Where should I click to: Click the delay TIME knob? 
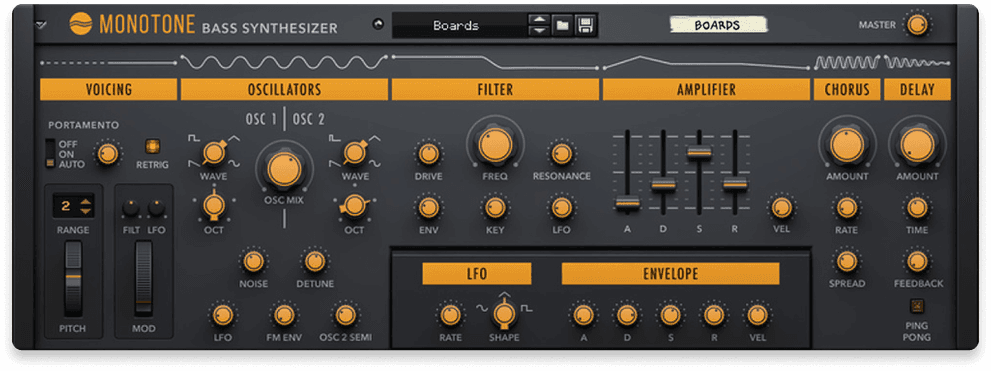click(x=916, y=207)
